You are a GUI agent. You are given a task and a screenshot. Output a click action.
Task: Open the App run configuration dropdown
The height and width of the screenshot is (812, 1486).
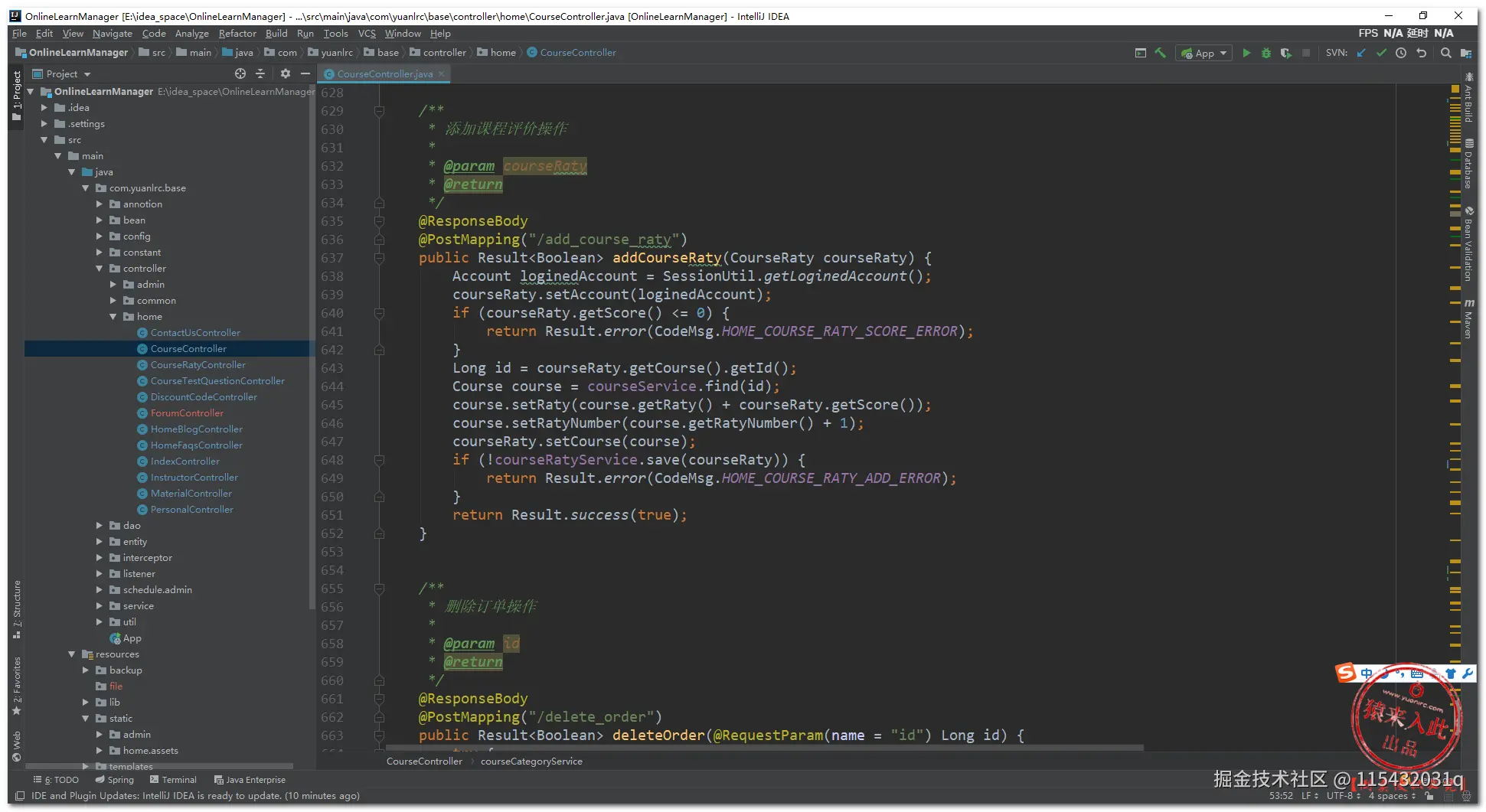coord(1204,53)
